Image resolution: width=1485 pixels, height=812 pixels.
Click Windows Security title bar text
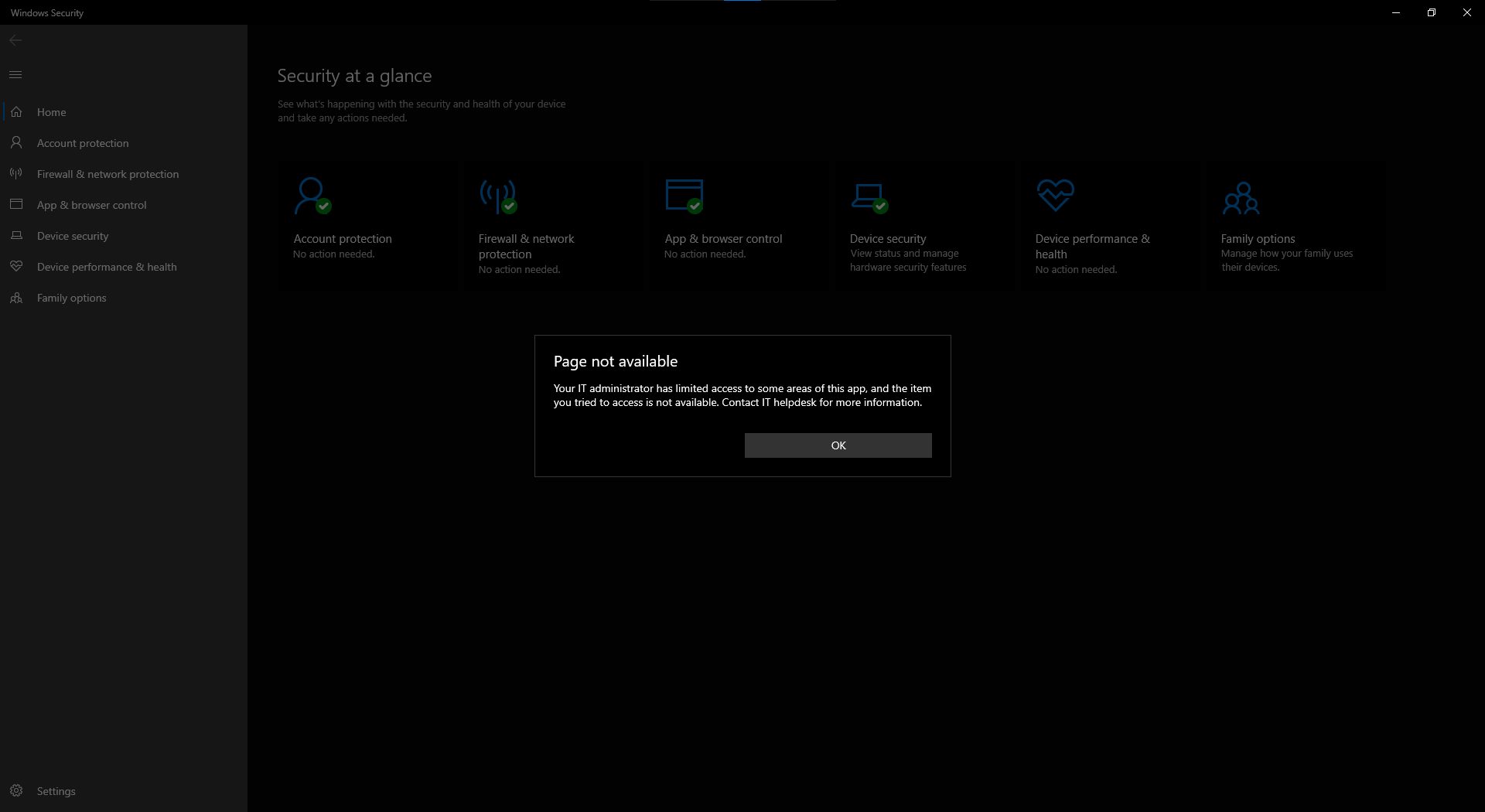(47, 13)
